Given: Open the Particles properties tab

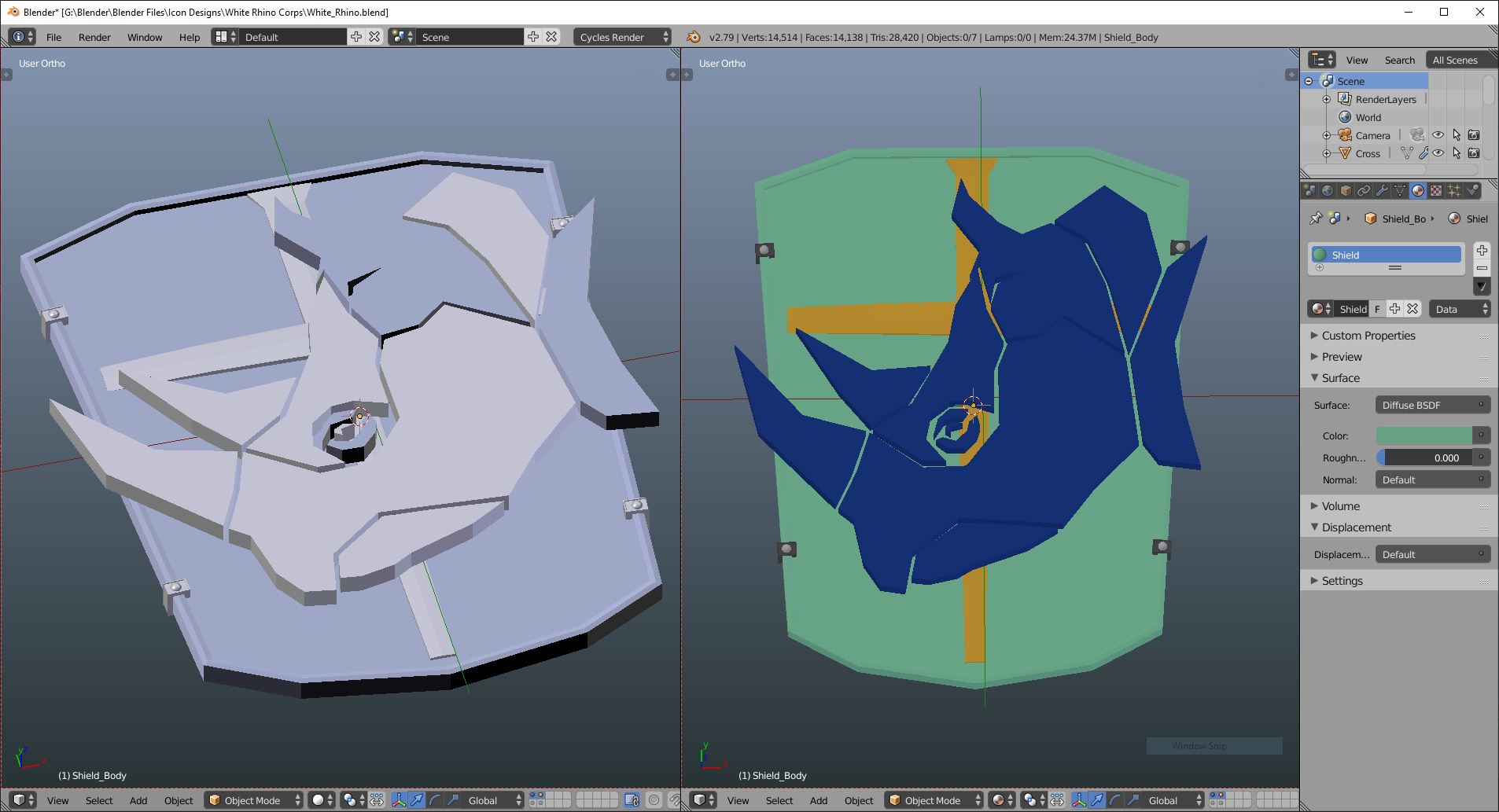Looking at the screenshot, I should coord(1454,190).
